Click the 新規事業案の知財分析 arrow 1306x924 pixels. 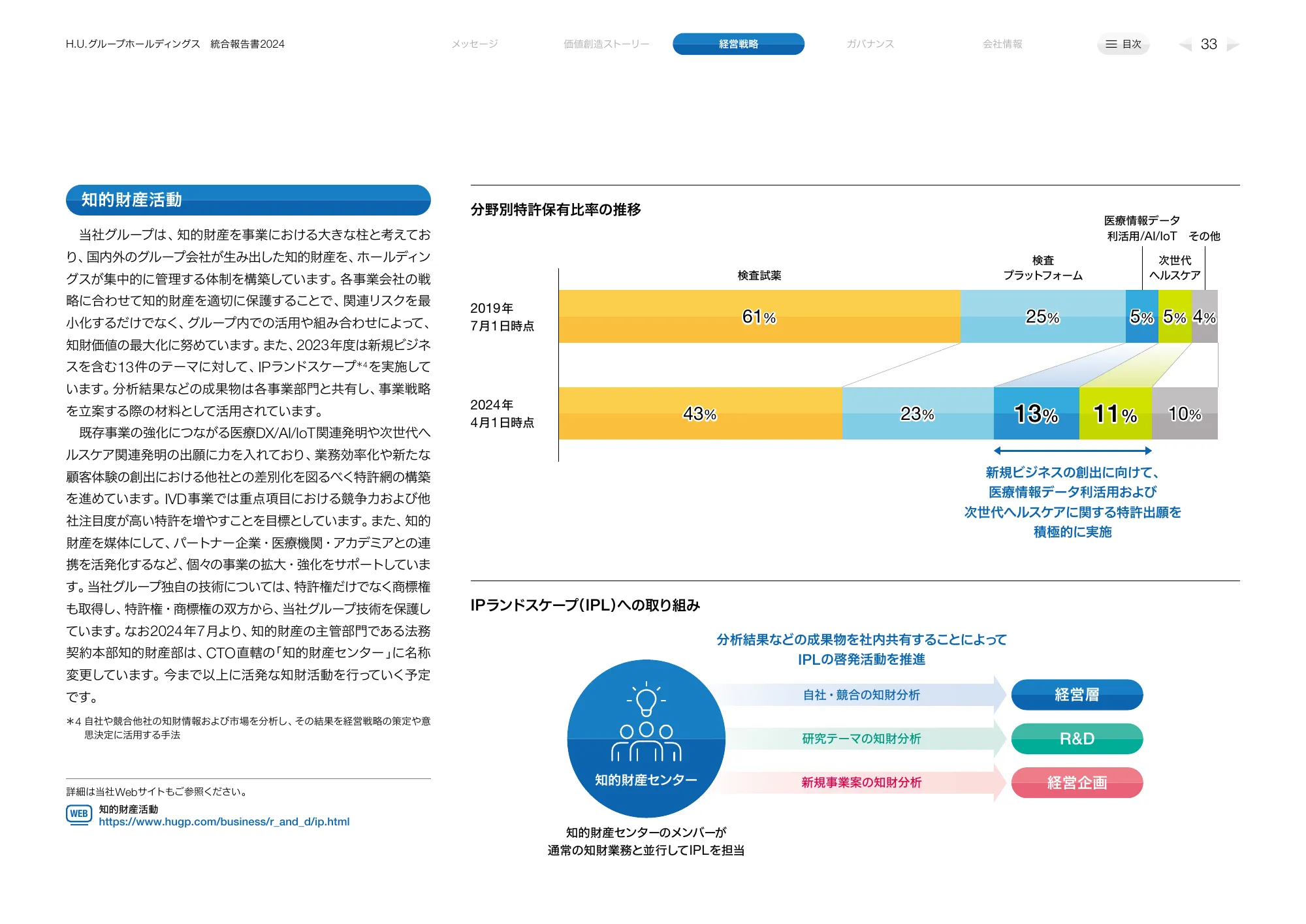(861, 782)
